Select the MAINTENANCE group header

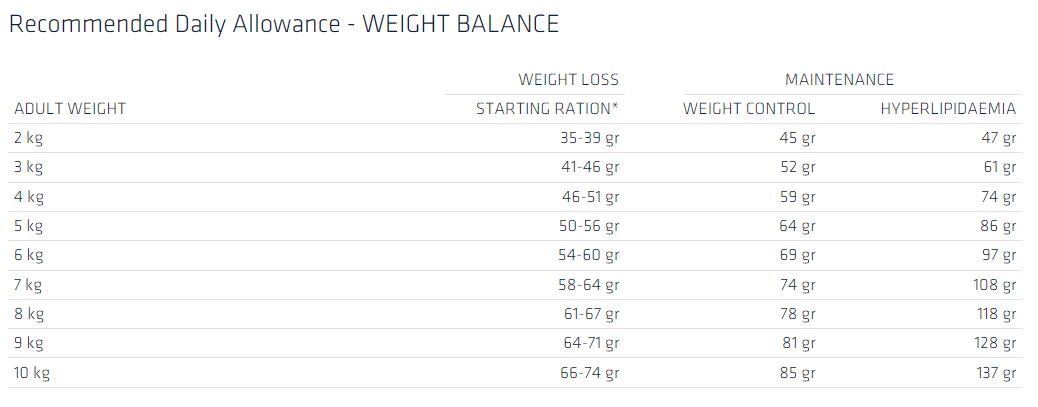[839, 79]
